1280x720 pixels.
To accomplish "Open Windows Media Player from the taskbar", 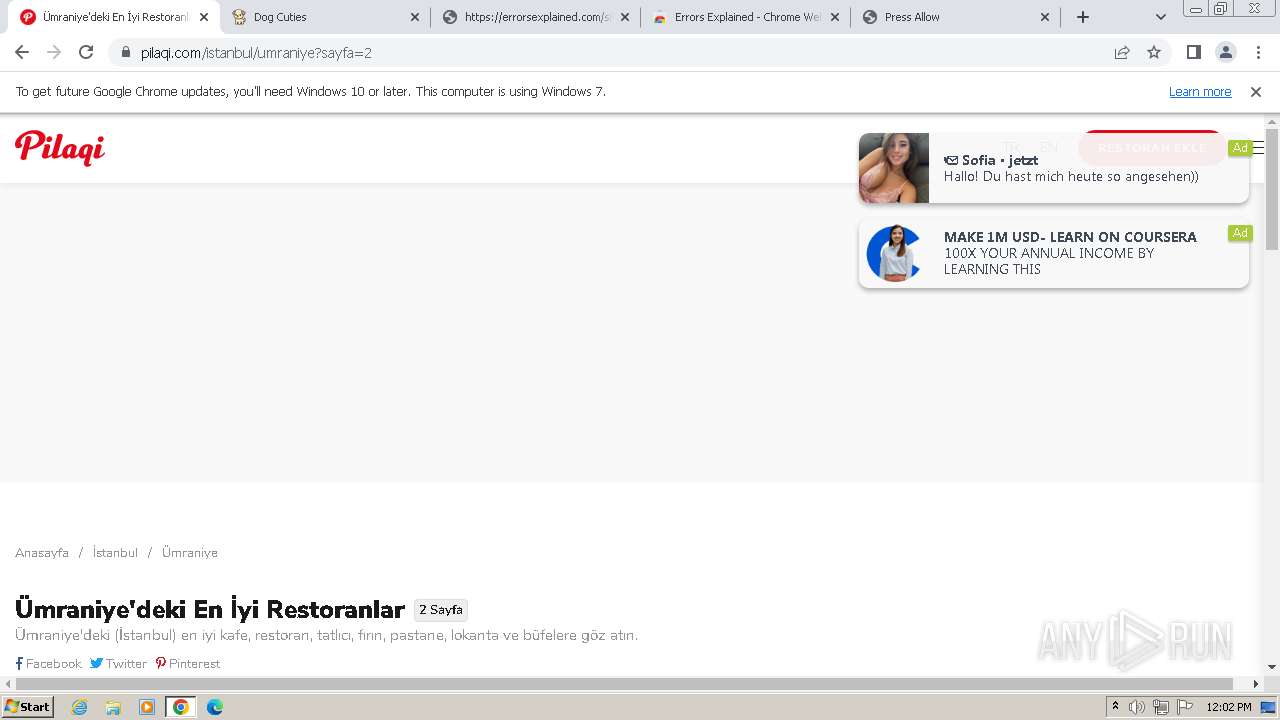I will tap(147, 707).
